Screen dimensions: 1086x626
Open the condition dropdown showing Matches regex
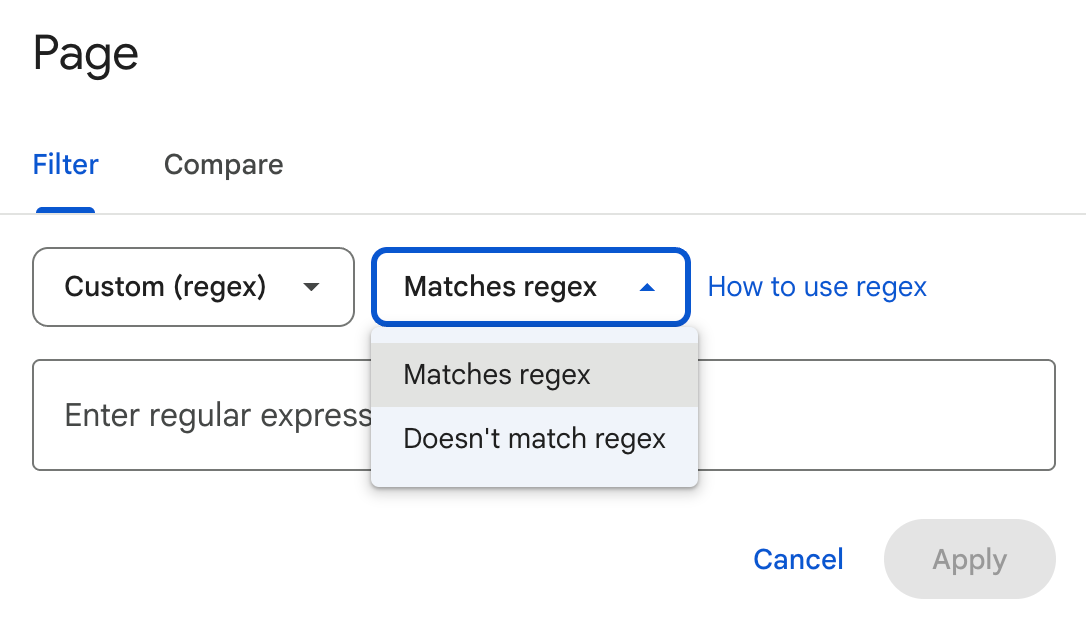point(530,287)
